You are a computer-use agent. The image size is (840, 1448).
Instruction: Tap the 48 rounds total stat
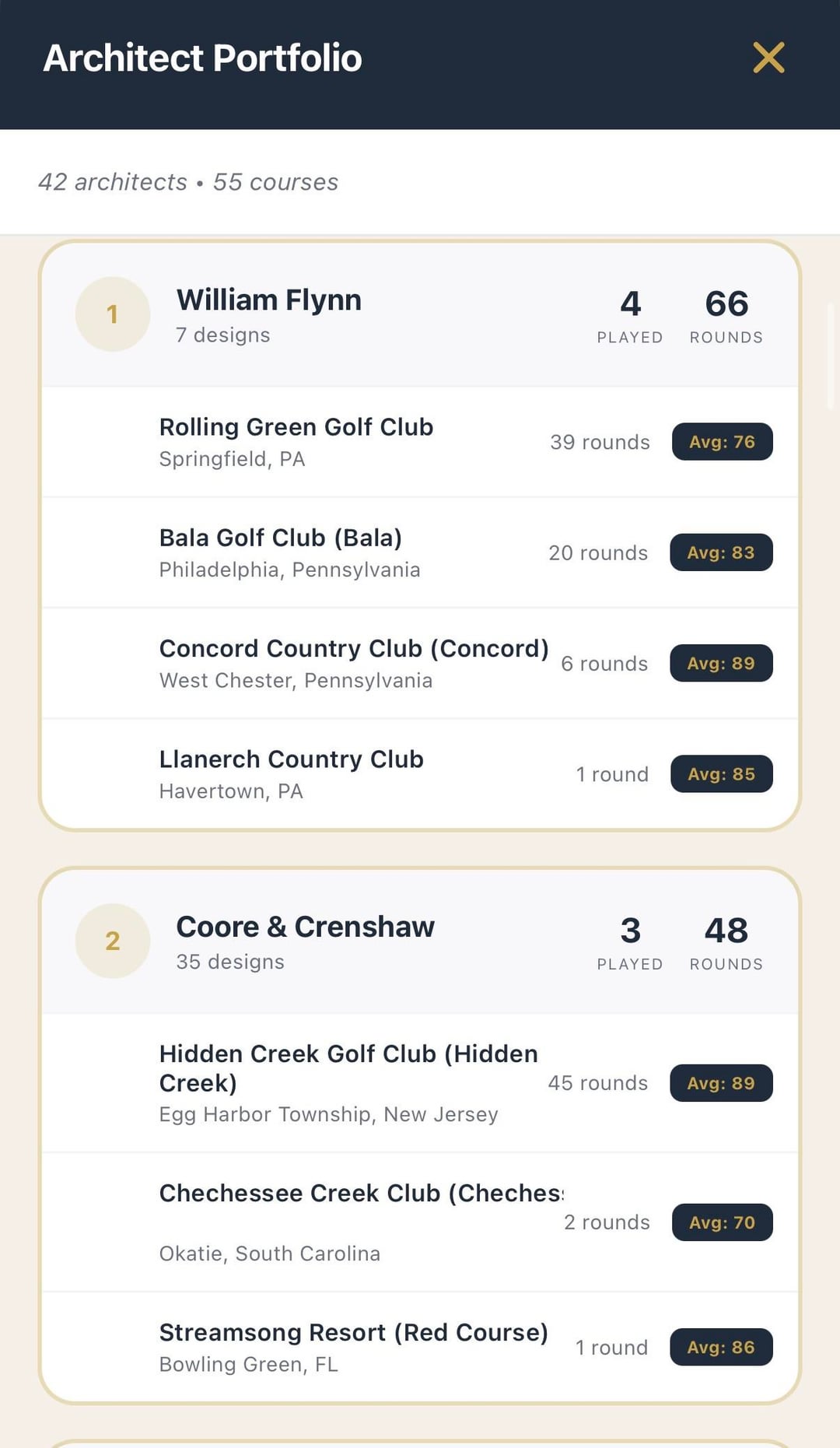(726, 941)
